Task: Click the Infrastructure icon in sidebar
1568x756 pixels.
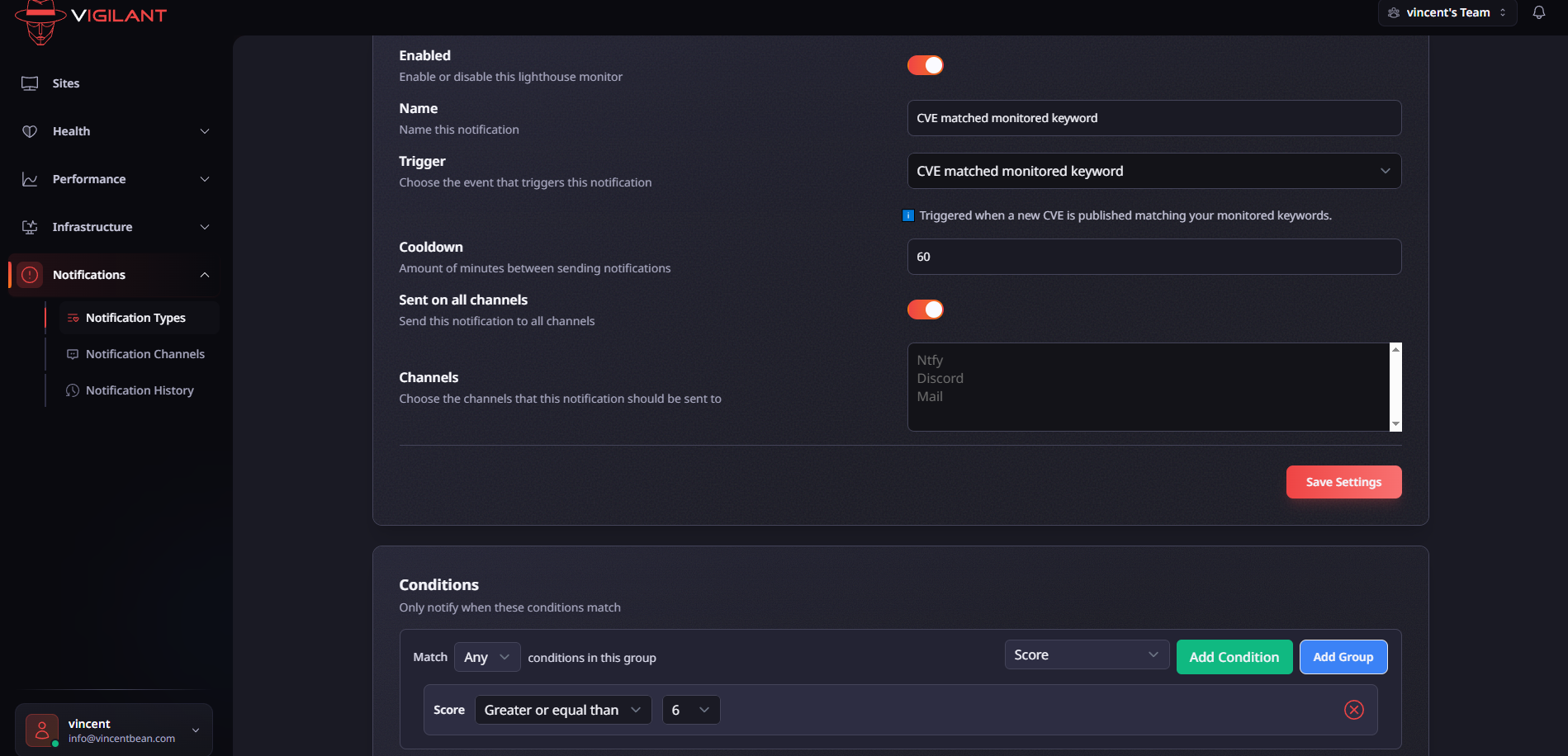Action: [x=30, y=227]
